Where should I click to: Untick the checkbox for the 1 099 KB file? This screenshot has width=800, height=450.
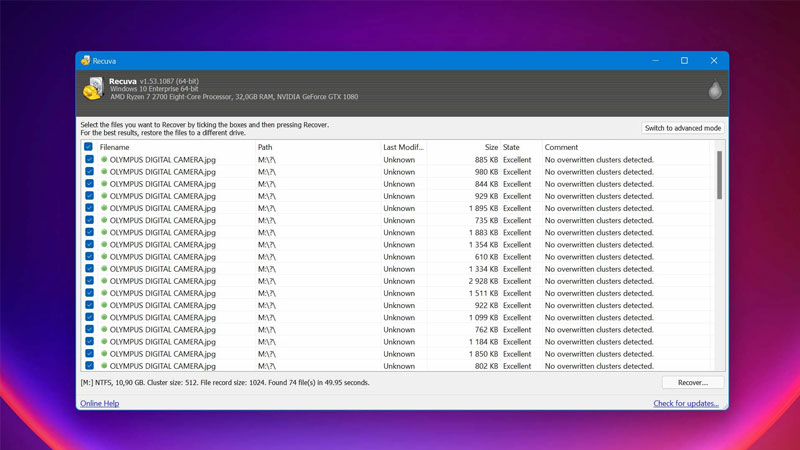point(89,317)
